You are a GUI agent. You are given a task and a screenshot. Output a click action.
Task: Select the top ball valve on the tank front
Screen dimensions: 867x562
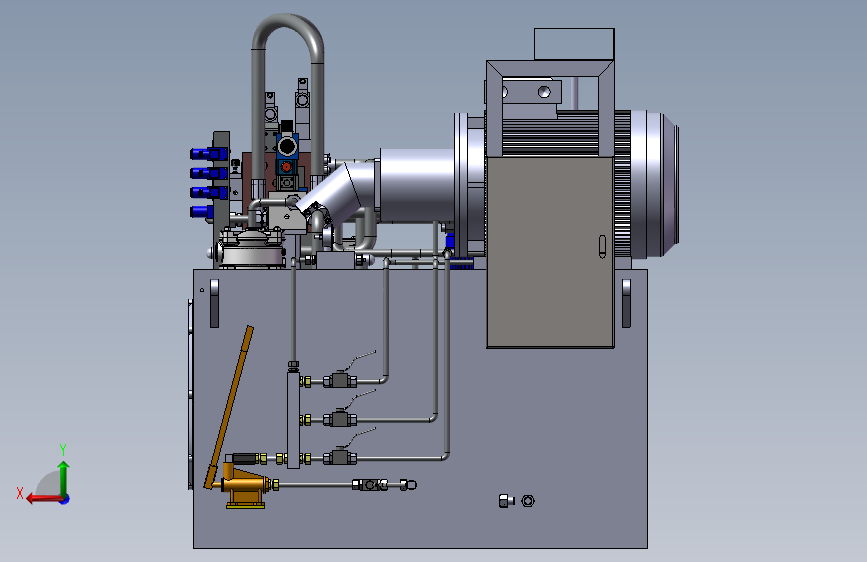(340, 381)
